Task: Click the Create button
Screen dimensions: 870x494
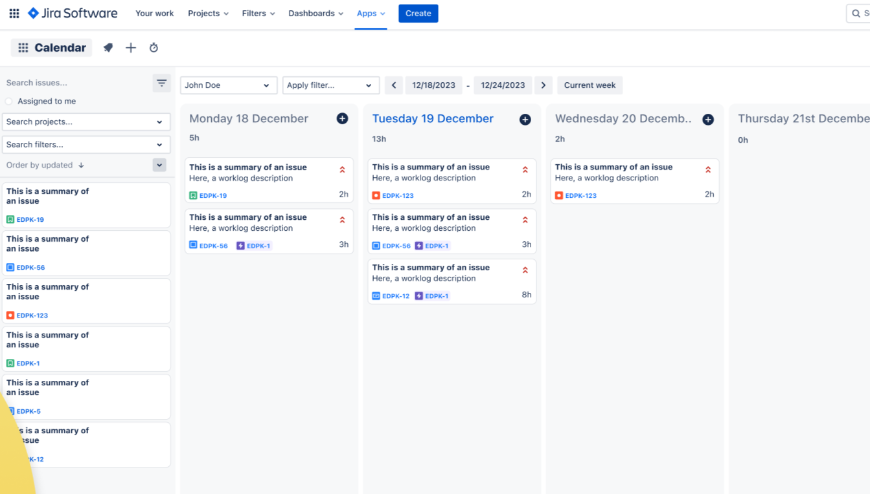Action: pyautogui.click(x=418, y=14)
